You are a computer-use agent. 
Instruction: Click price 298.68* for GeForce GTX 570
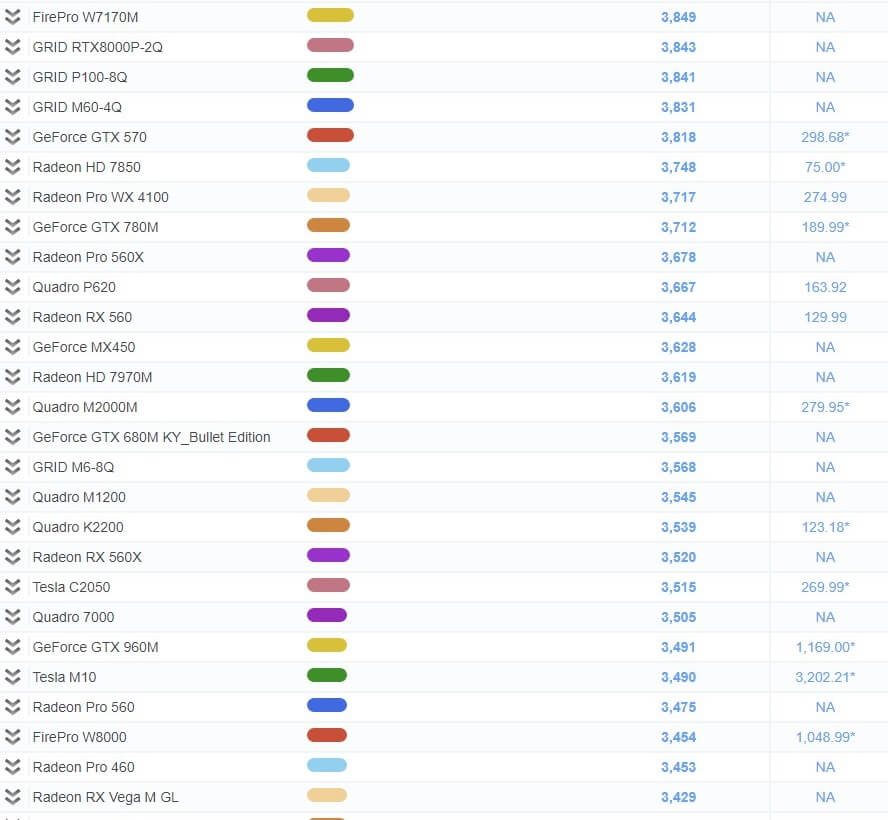(825, 138)
